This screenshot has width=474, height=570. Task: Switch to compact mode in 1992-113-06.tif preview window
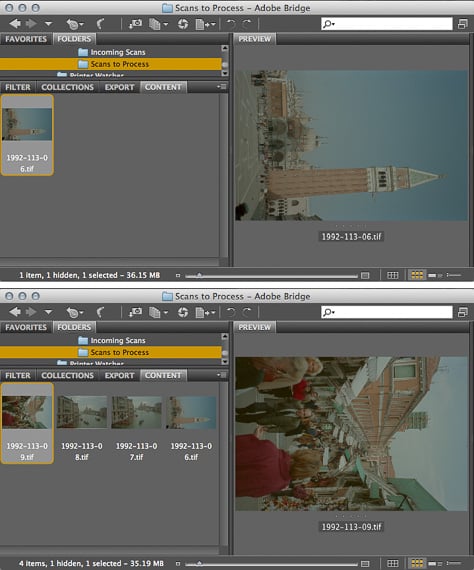463,24
